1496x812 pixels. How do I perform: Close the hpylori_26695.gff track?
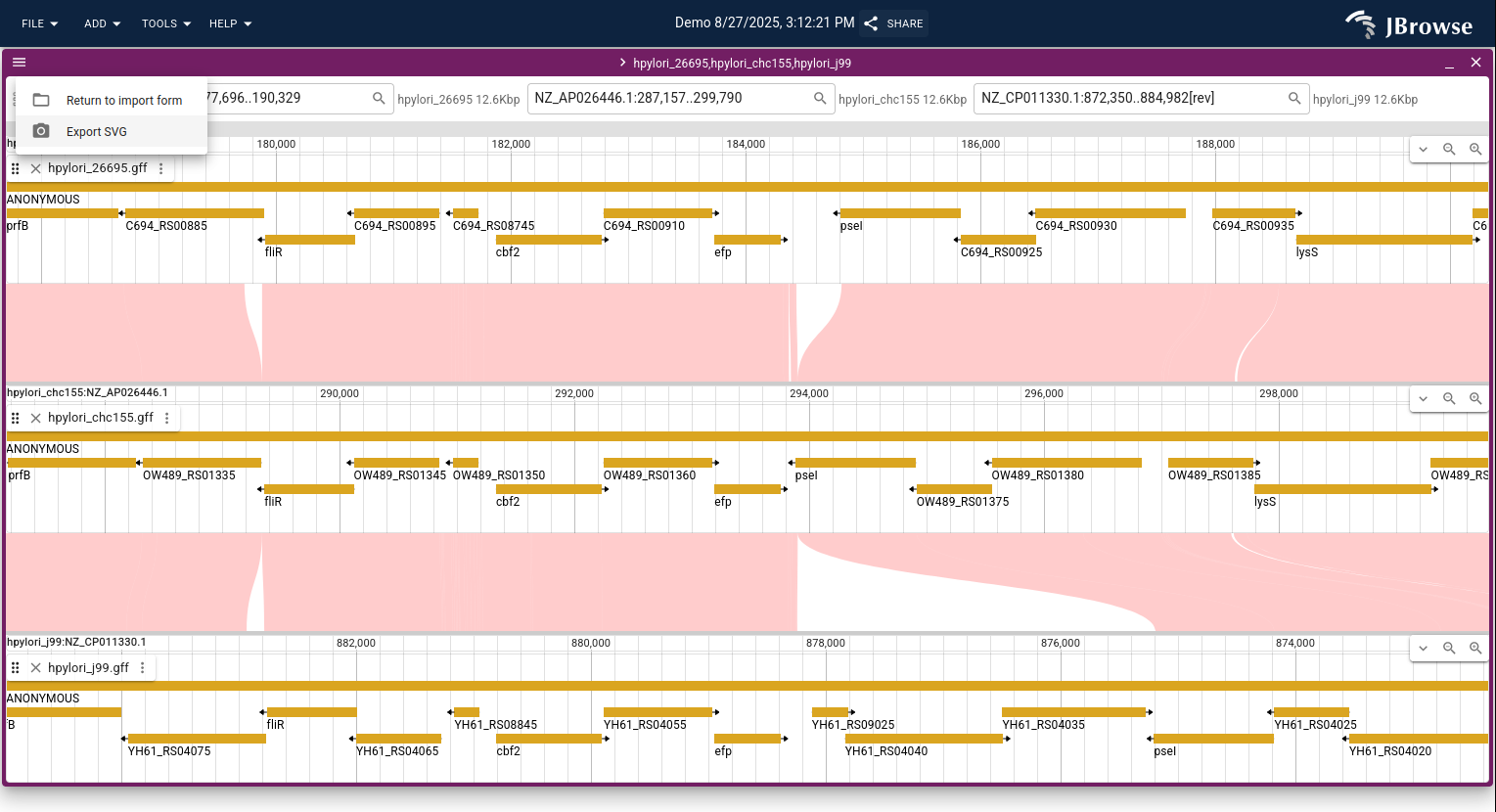click(35, 168)
